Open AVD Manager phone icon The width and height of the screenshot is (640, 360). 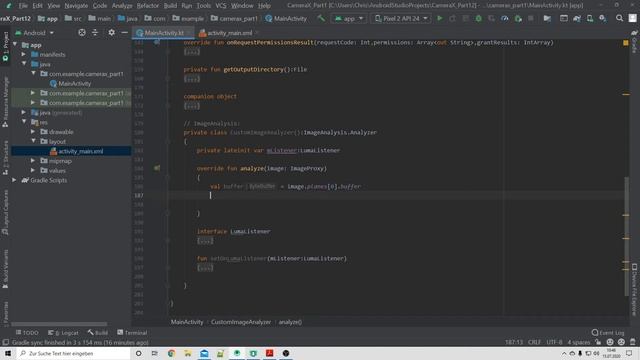590,18
